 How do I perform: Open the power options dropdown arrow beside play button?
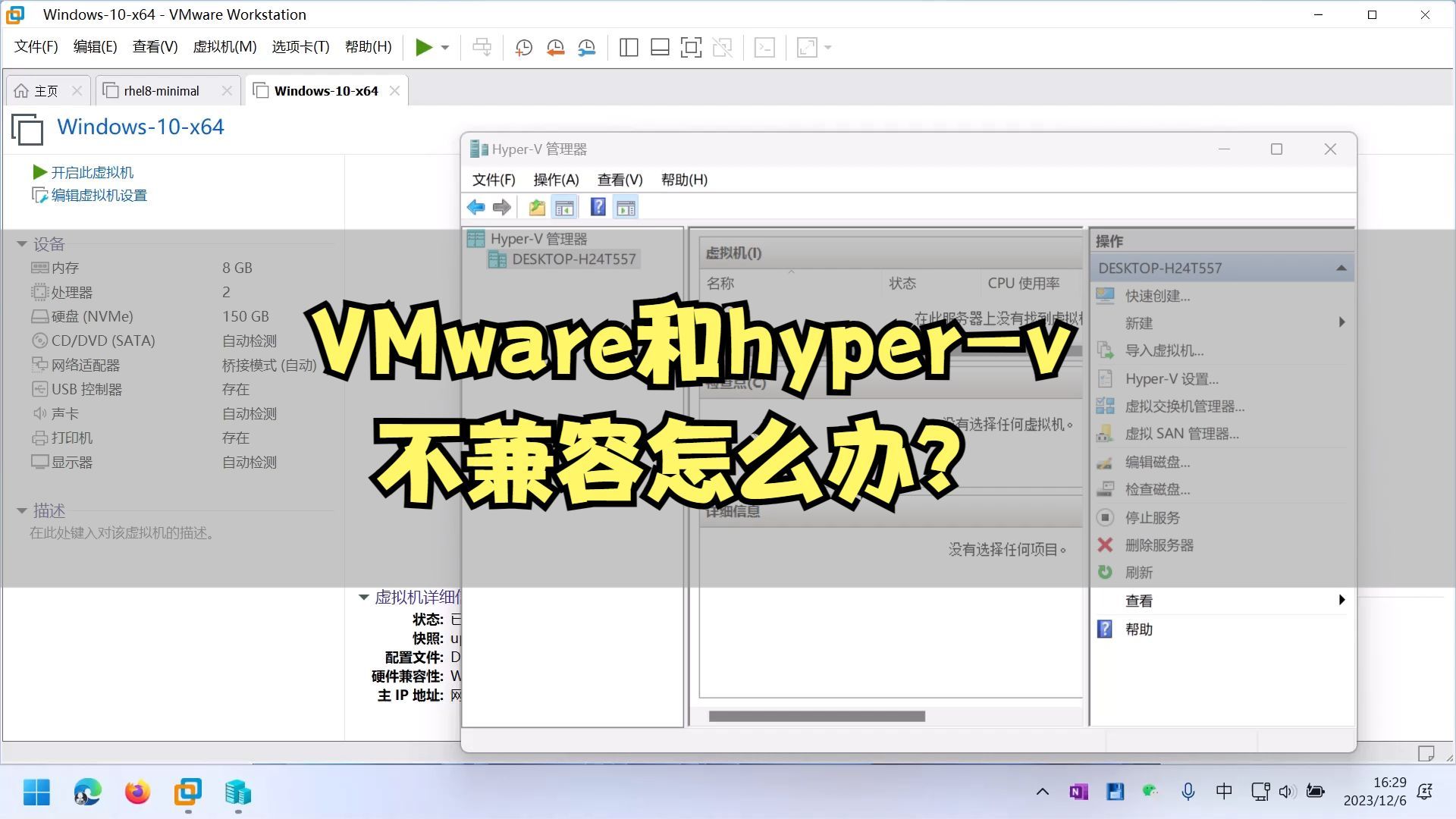click(x=445, y=48)
